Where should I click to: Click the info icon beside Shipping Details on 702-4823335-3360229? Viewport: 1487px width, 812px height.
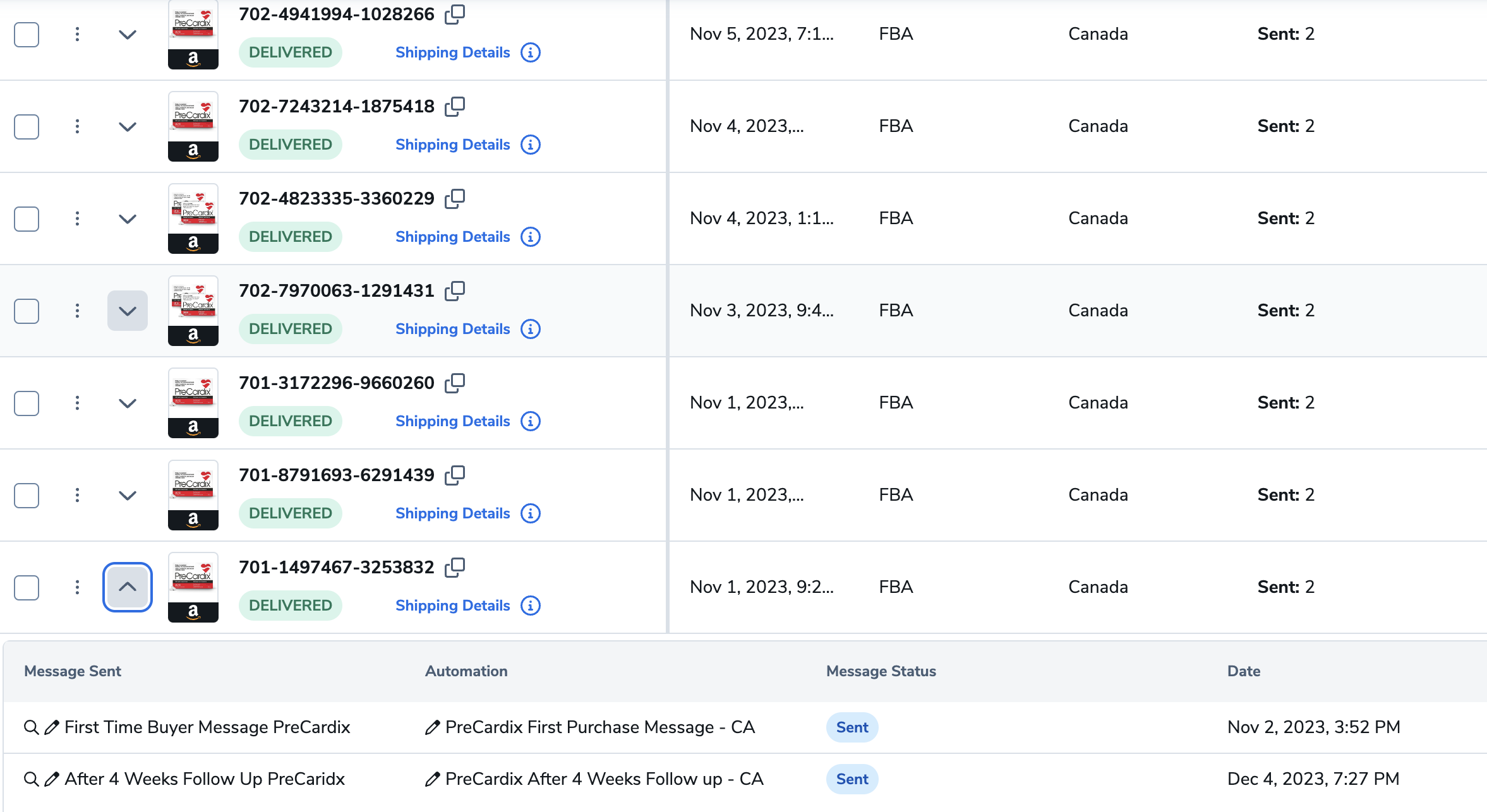point(530,237)
